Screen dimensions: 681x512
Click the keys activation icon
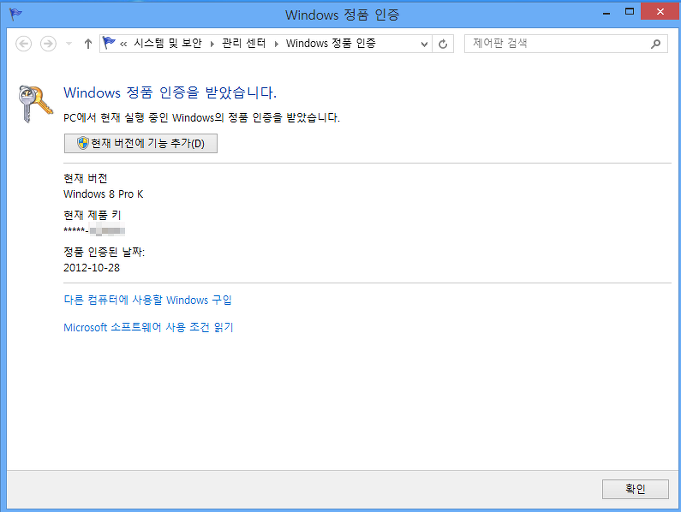tap(35, 103)
